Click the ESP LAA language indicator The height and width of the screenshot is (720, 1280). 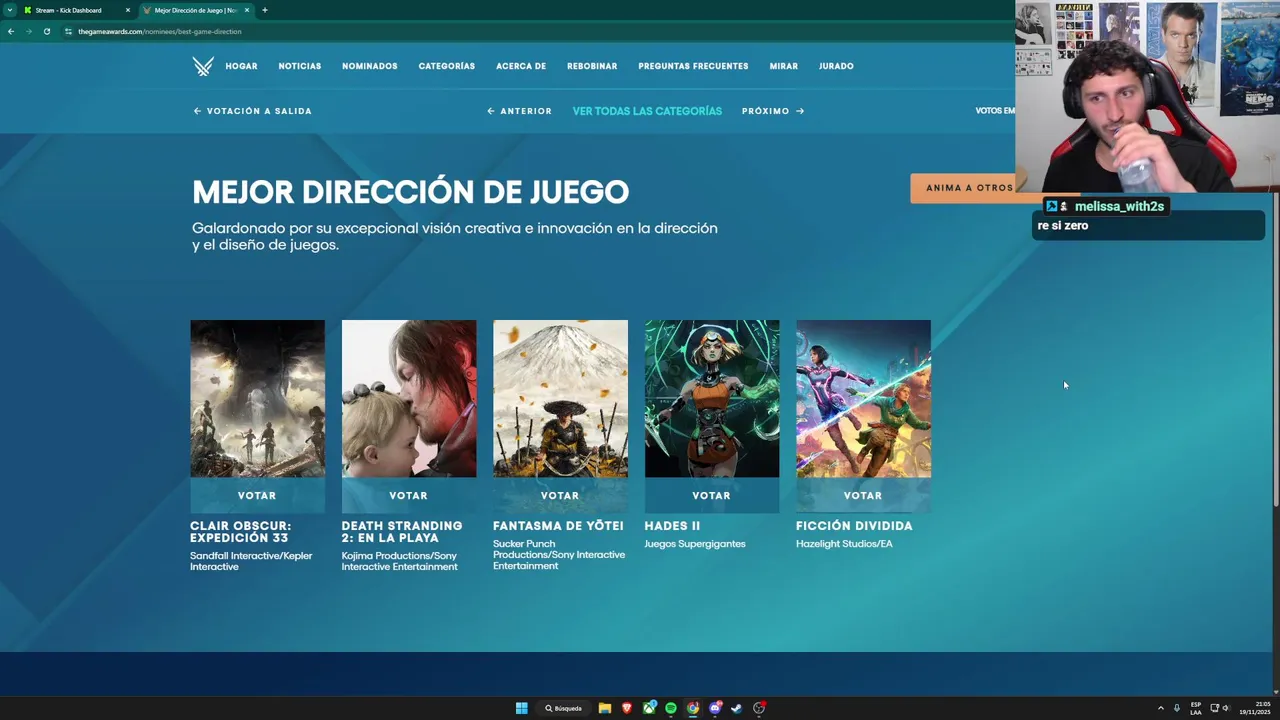(x=1196, y=708)
